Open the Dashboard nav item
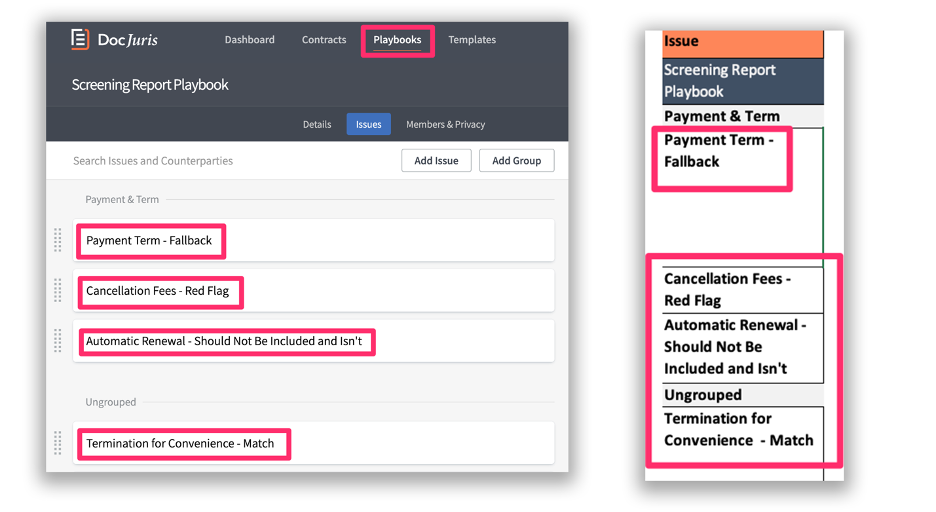This screenshot has height=512, width=936. point(250,39)
